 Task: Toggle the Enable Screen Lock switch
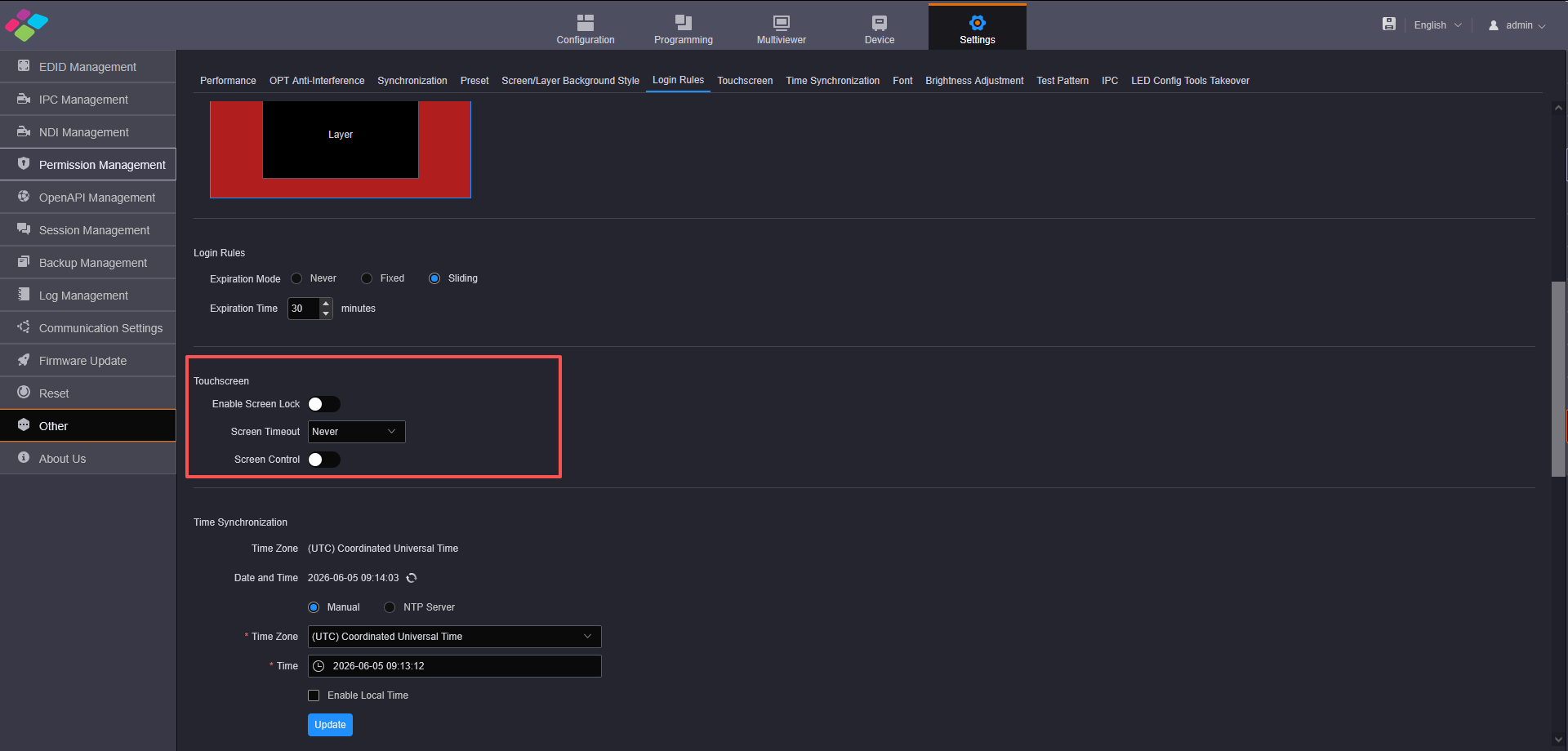coord(323,404)
